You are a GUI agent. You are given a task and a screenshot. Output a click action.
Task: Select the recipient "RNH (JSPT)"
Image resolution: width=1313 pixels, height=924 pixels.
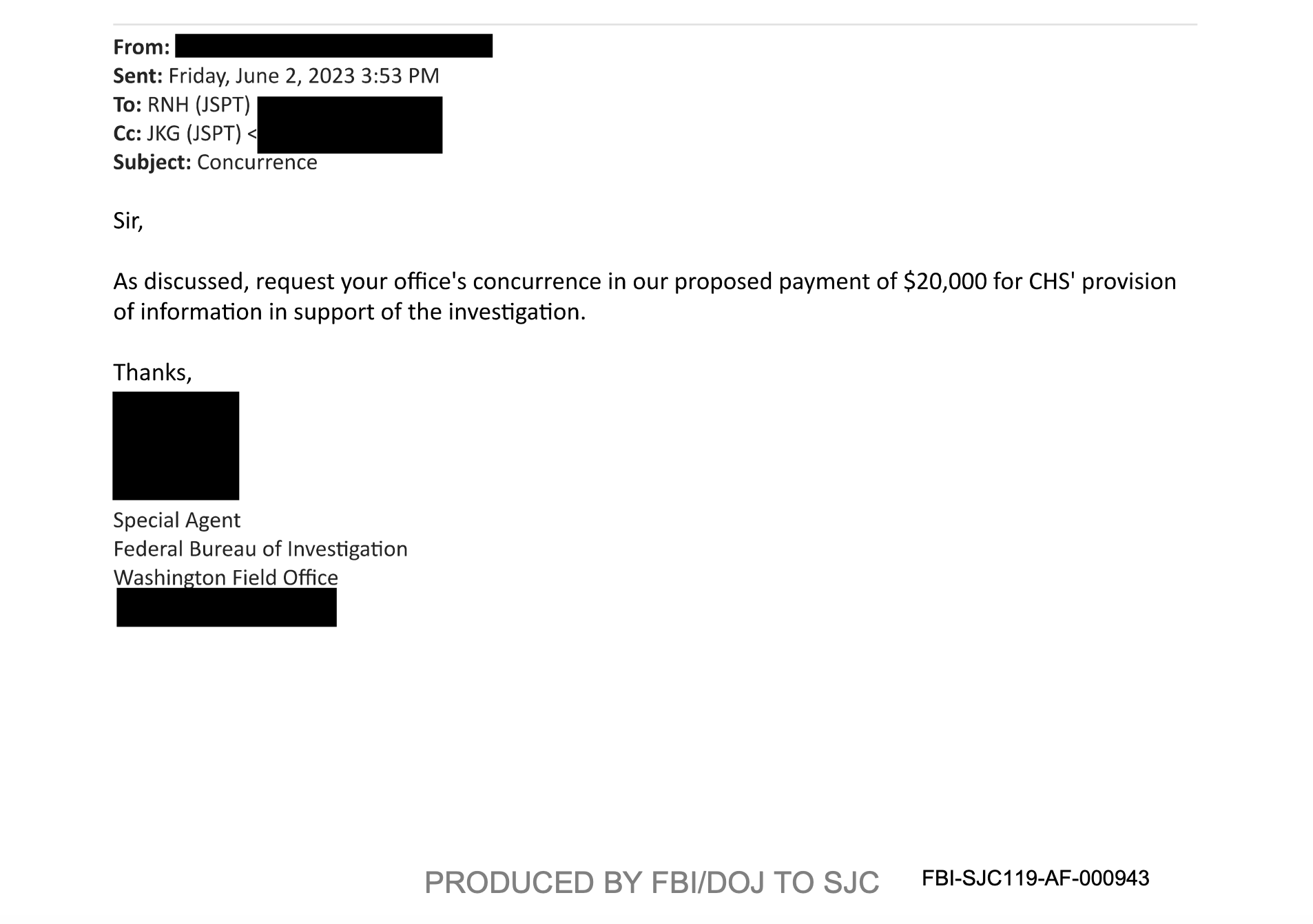pyautogui.click(x=198, y=105)
